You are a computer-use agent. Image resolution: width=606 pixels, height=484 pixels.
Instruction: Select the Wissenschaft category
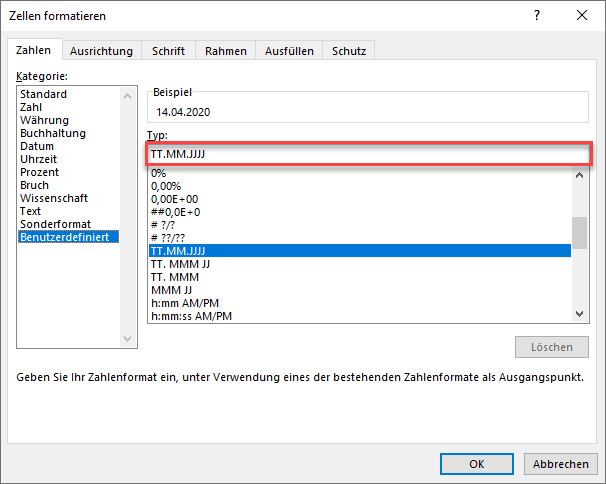tap(69, 198)
